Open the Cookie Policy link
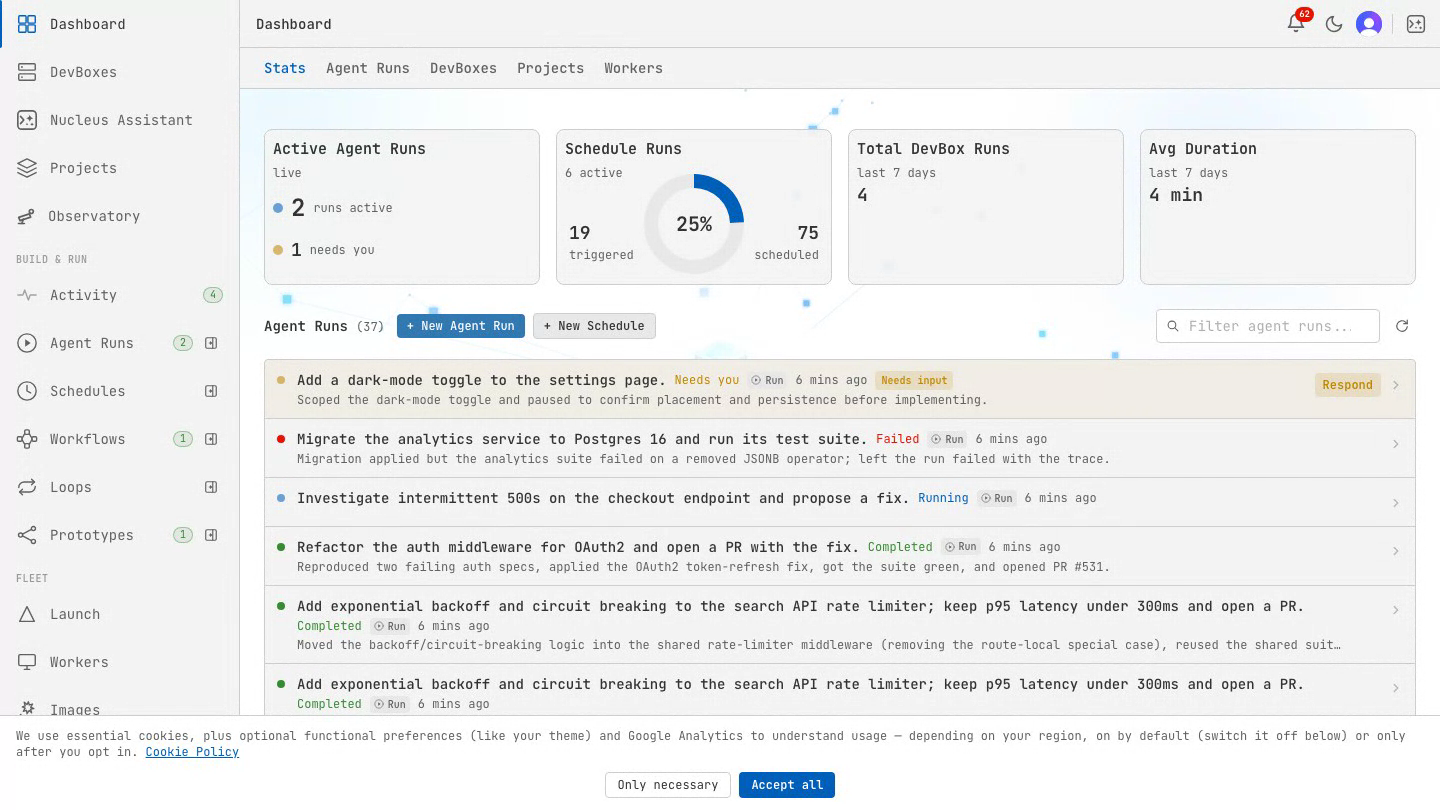Screen dimensions: 1440x810 coord(192,752)
